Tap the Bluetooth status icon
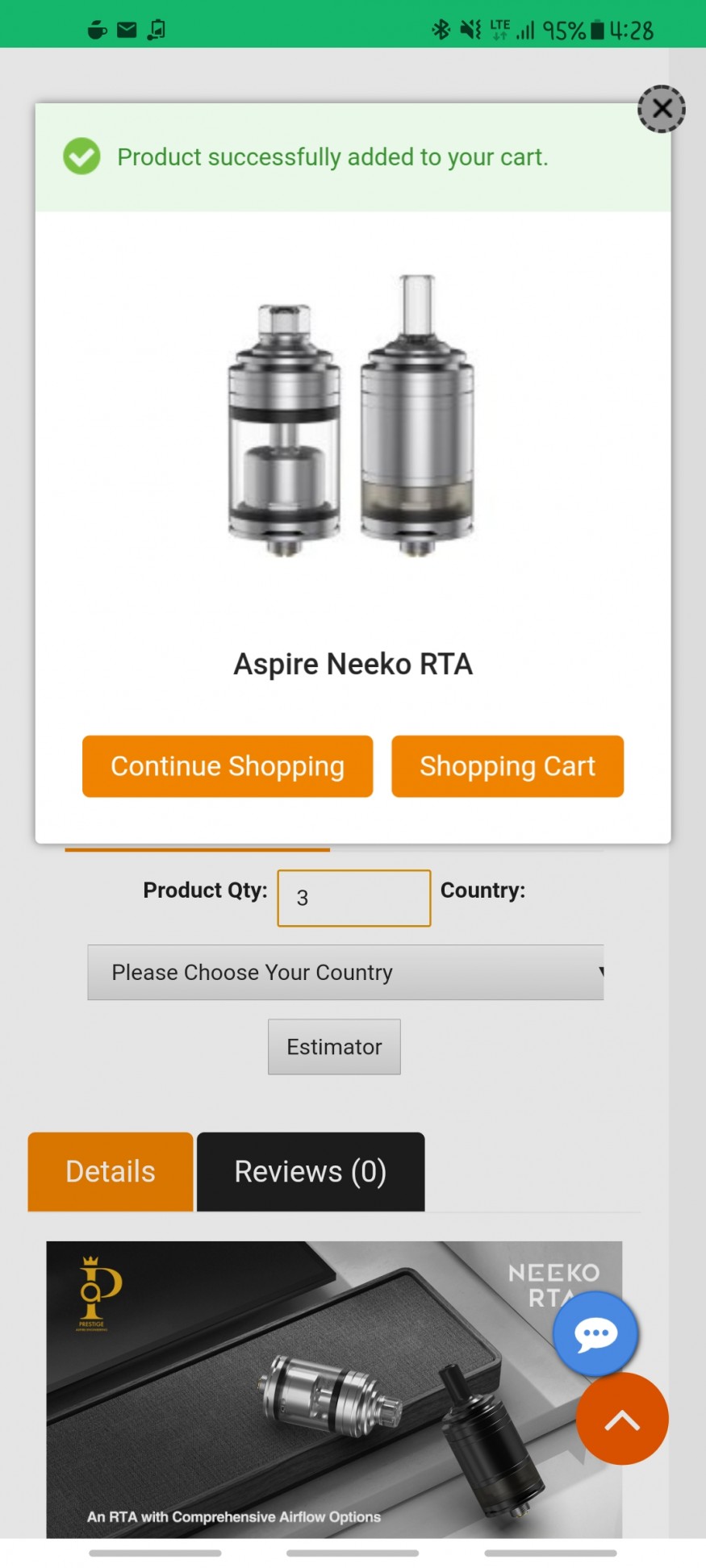This screenshot has height=1568, width=706. point(441,30)
